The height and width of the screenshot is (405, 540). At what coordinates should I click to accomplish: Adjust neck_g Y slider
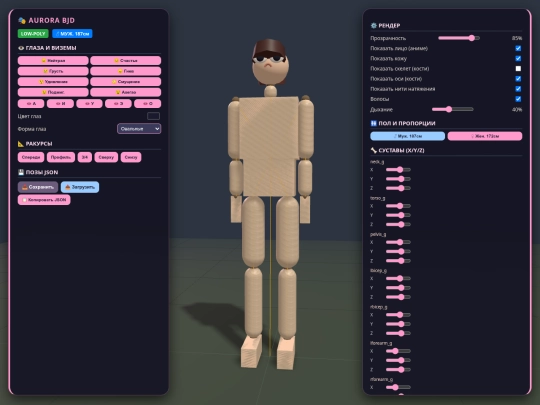[398, 179]
